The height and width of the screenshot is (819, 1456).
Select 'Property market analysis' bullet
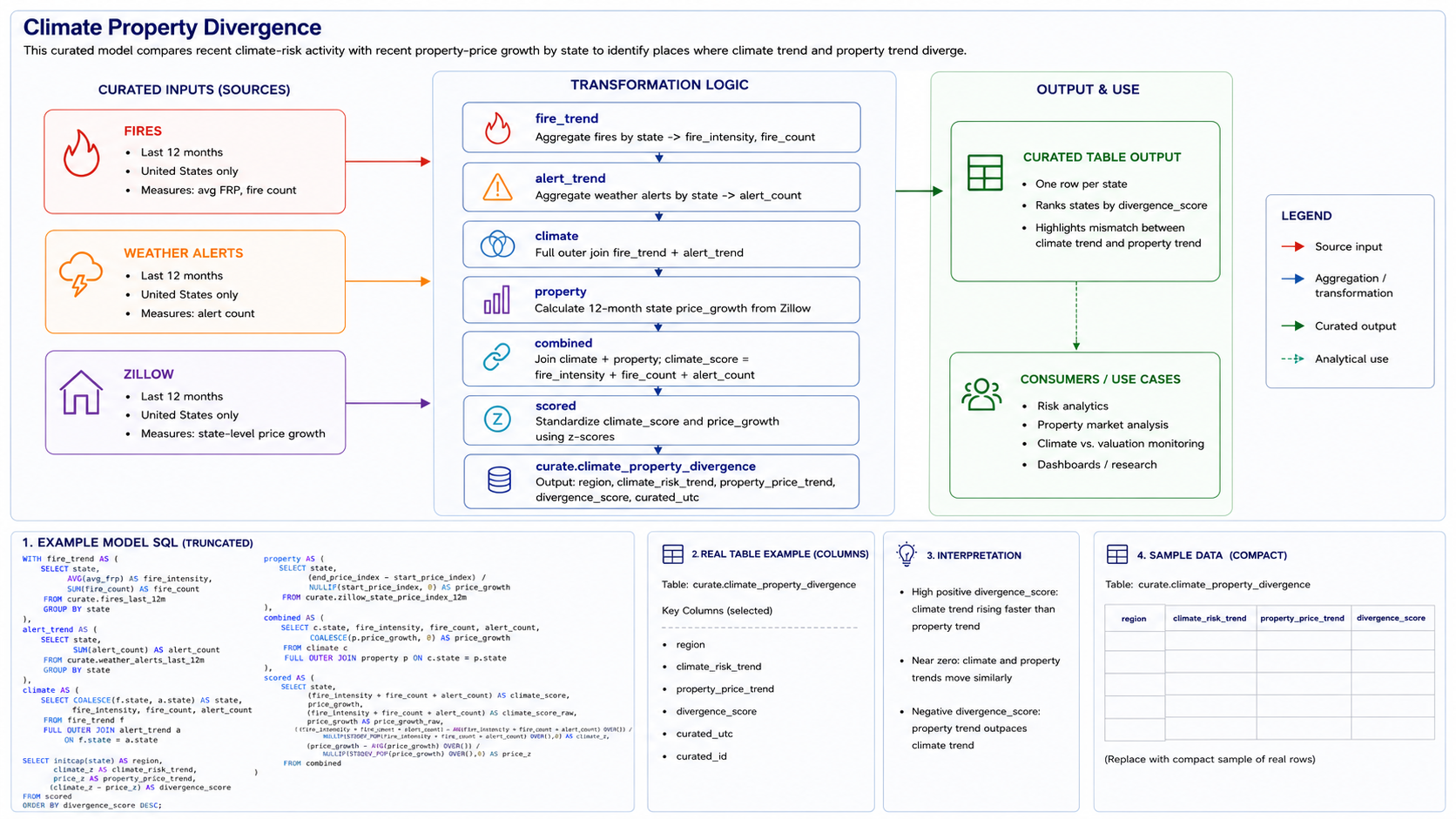1102,425
